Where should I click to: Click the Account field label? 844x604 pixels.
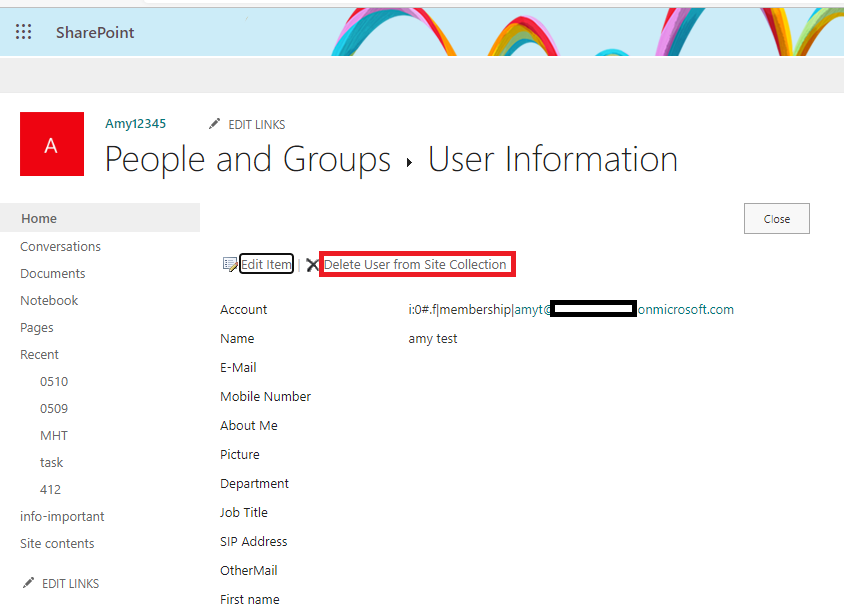coord(243,310)
